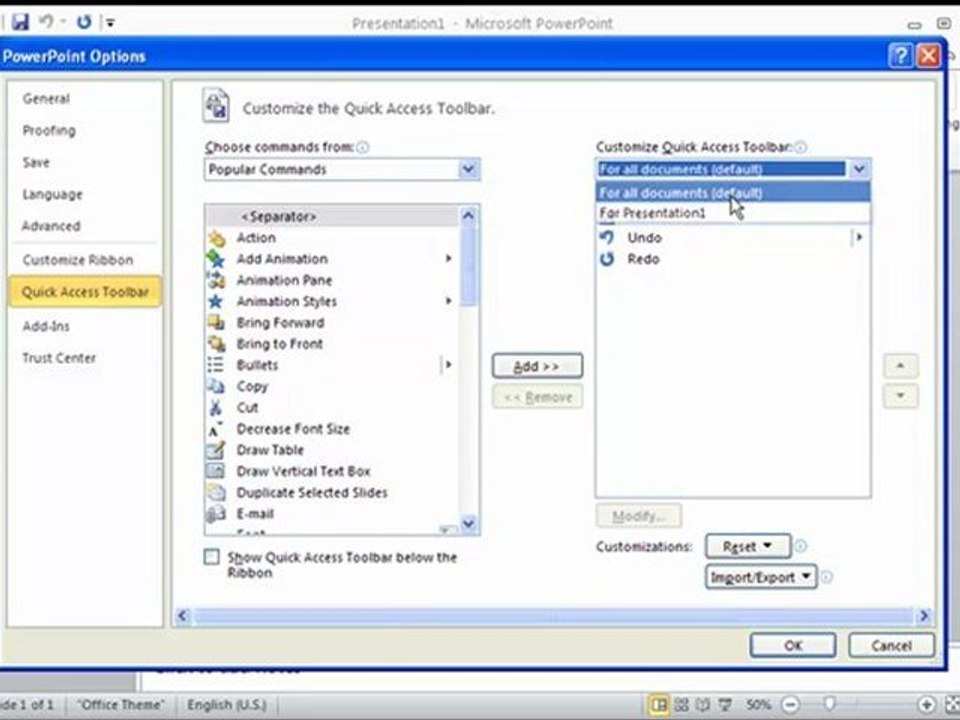The image size is (960, 720).
Task: Click the Move Down arrow button
Action: coord(900,396)
